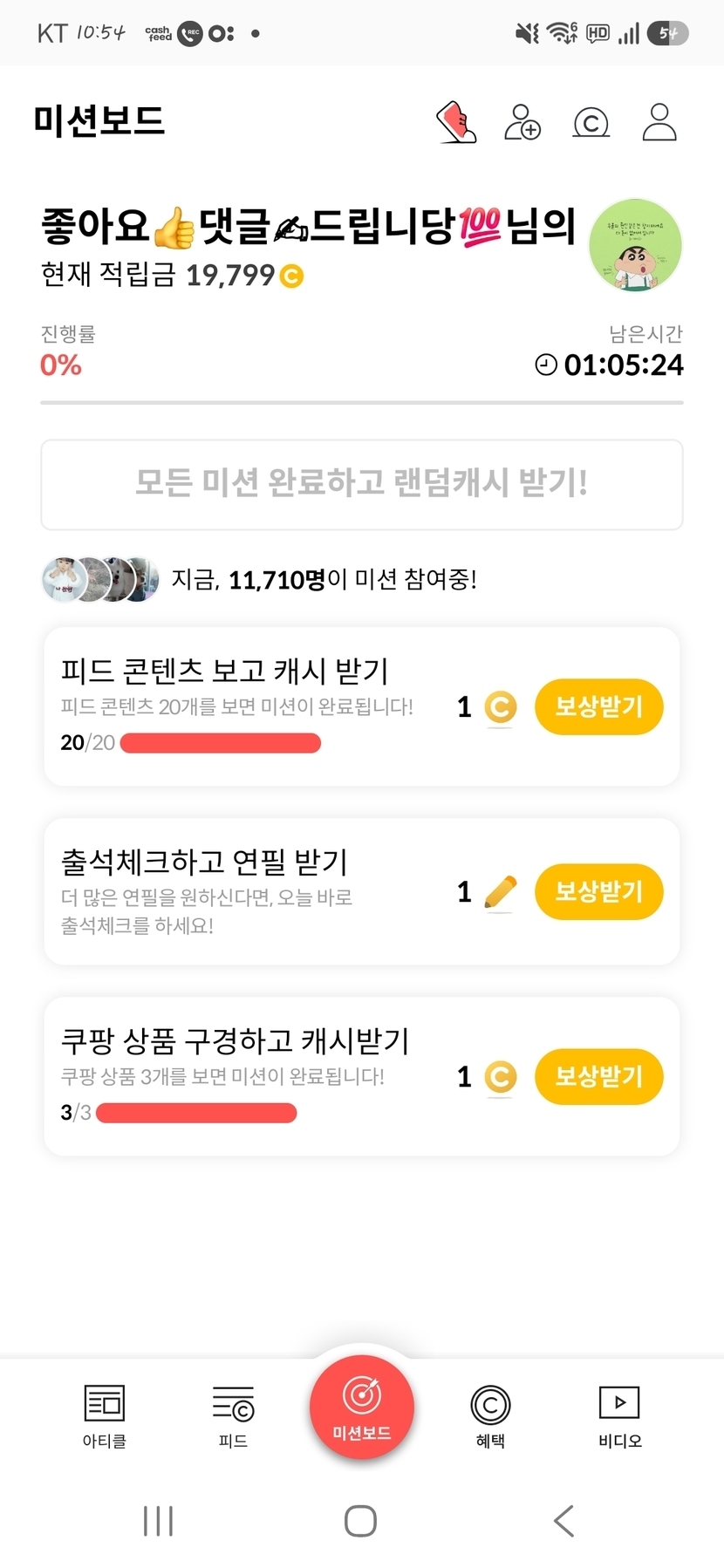724x1568 pixels.
Task: Claim the 출석체크 pencil reward
Action: 598,891
